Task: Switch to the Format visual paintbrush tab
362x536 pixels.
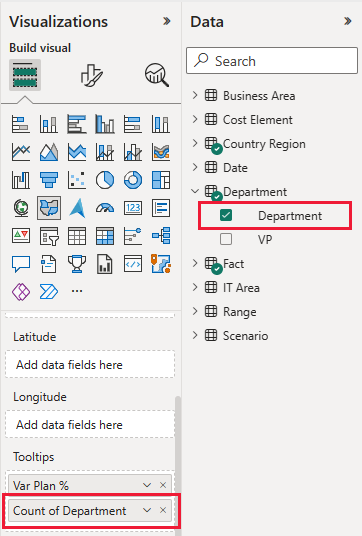Action: tap(91, 75)
